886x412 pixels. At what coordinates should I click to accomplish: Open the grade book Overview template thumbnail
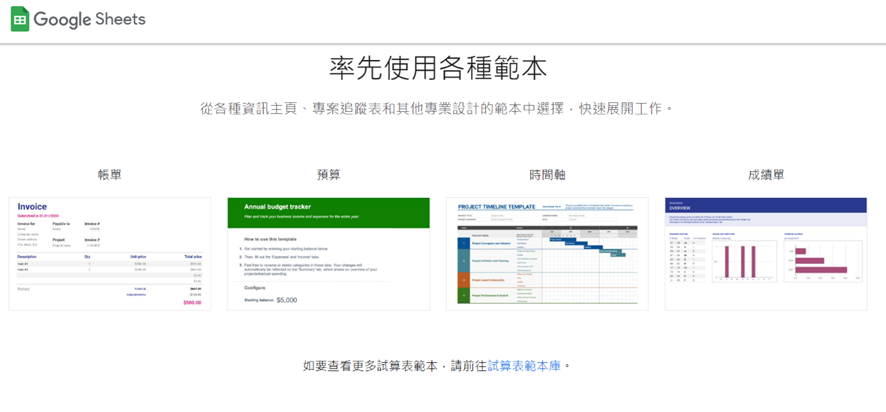[766, 254]
